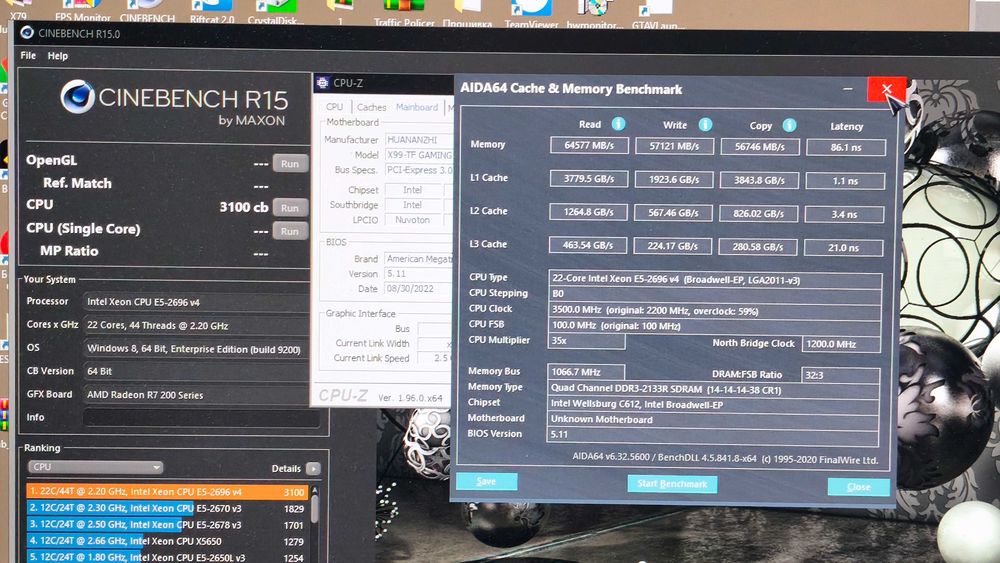Select ranking entry Xeon E5-2696 v4
The image size is (1000, 563).
(167, 492)
